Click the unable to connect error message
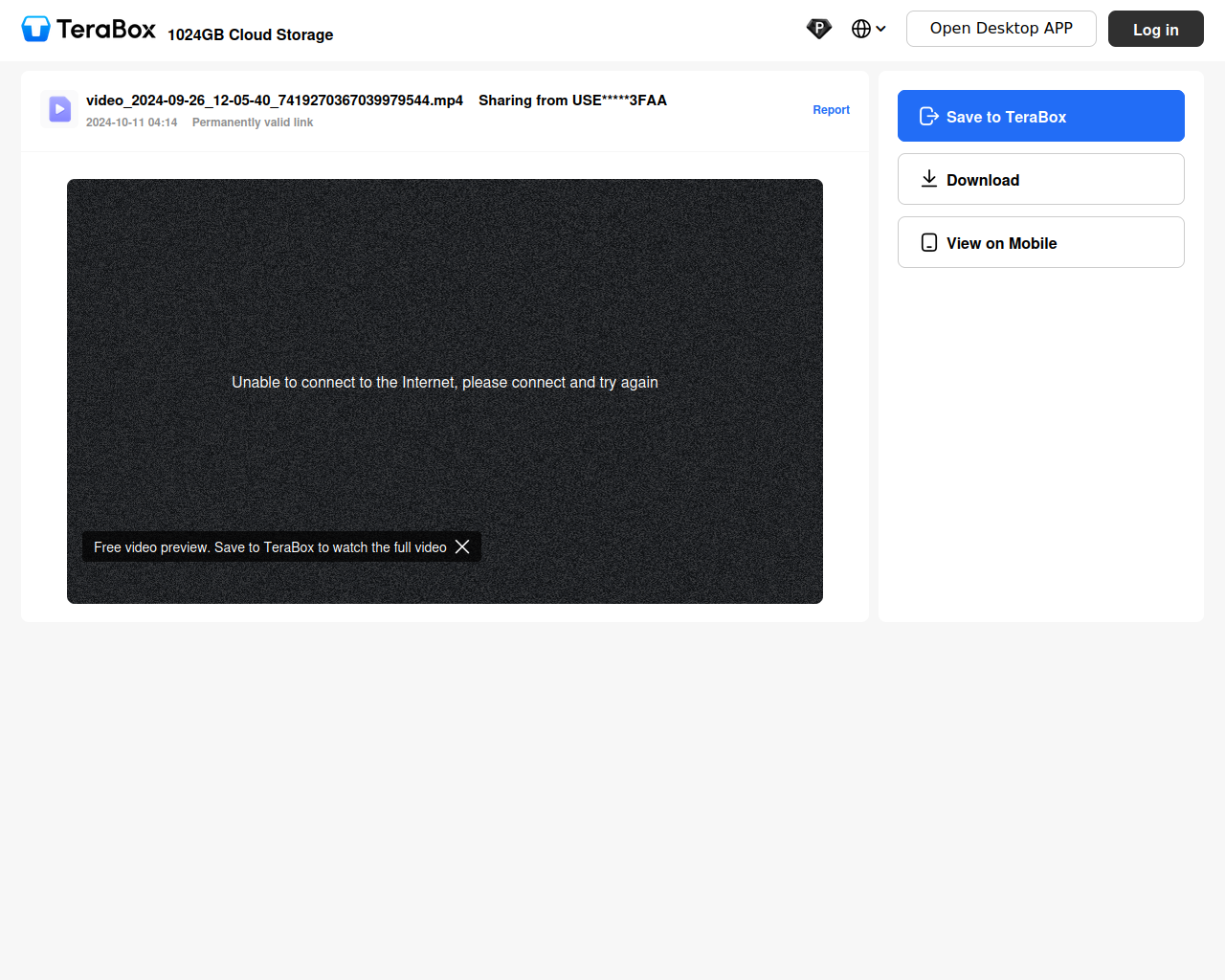1225x980 pixels. pyautogui.click(x=445, y=382)
